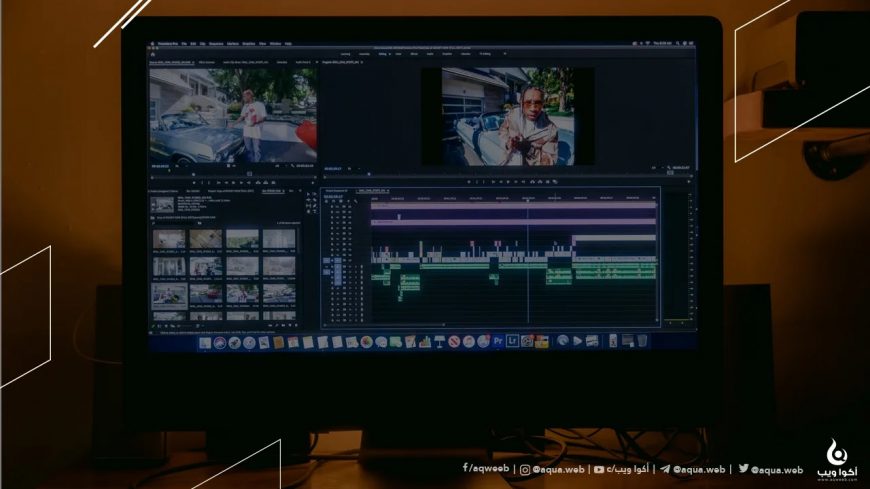Switch to the Editing workspace tab
870x489 pixels.
pos(382,54)
